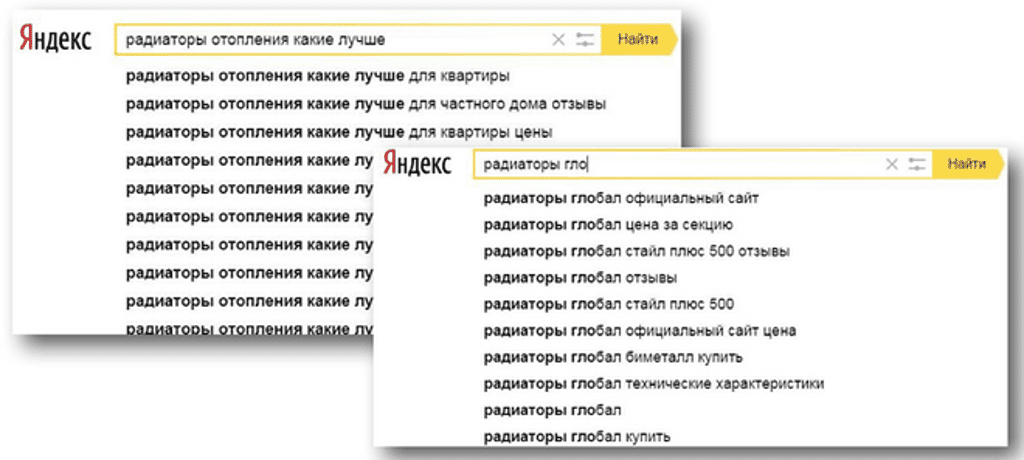1024x460 pixels.
Task: Select suggestion 'для частного дома отзывы'
Action: pyautogui.click(x=366, y=104)
